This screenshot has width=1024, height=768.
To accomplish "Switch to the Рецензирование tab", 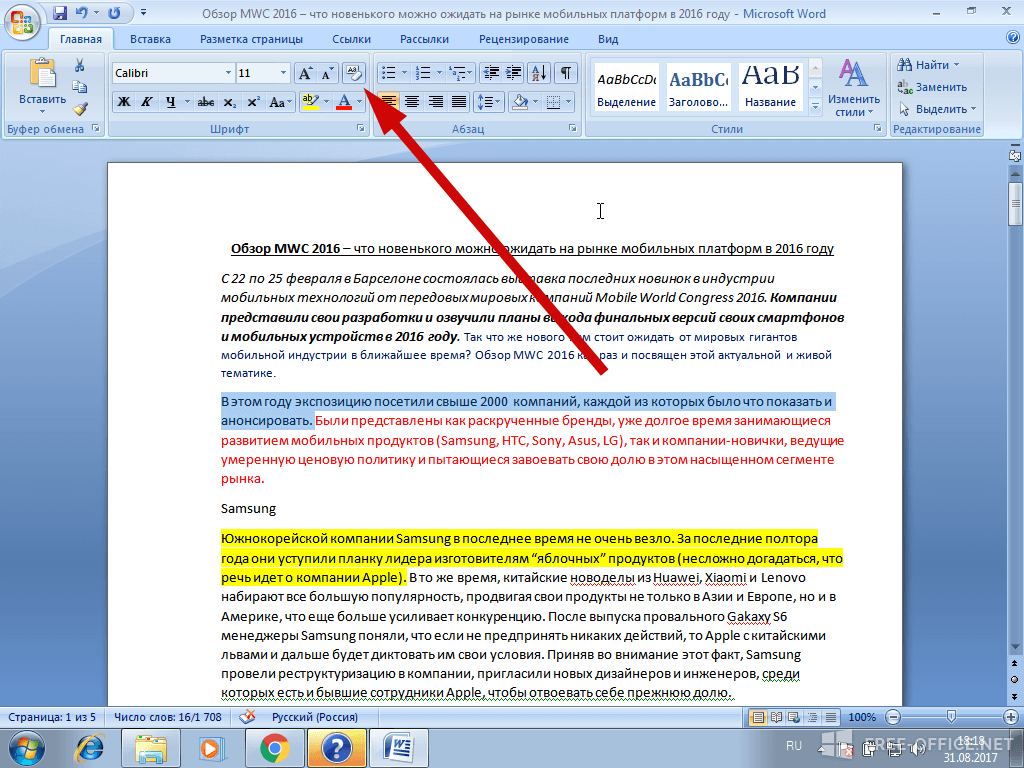I will coord(524,39).
